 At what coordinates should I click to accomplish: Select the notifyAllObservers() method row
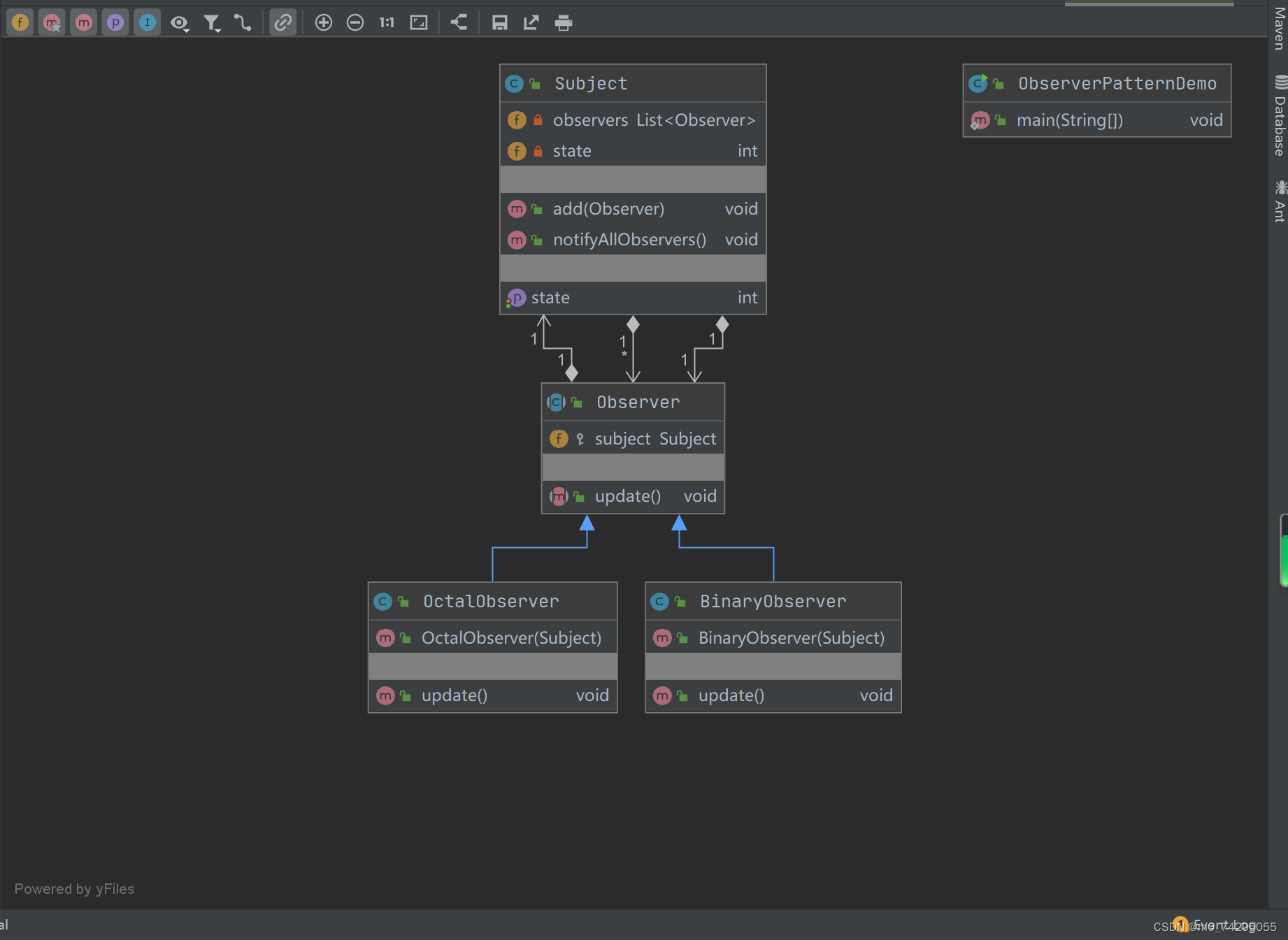633,240
